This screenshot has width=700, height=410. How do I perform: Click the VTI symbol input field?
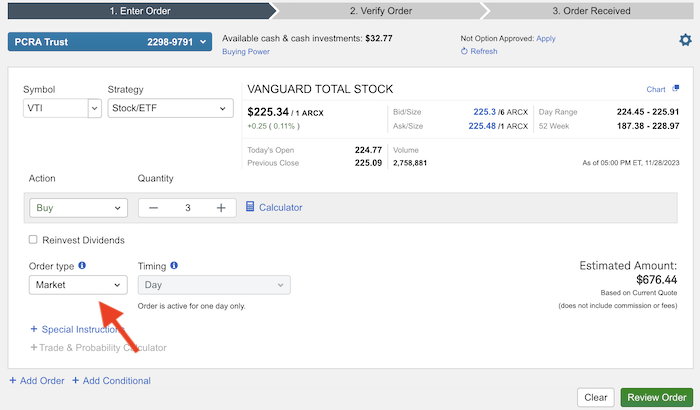click(x=54, y=108)
